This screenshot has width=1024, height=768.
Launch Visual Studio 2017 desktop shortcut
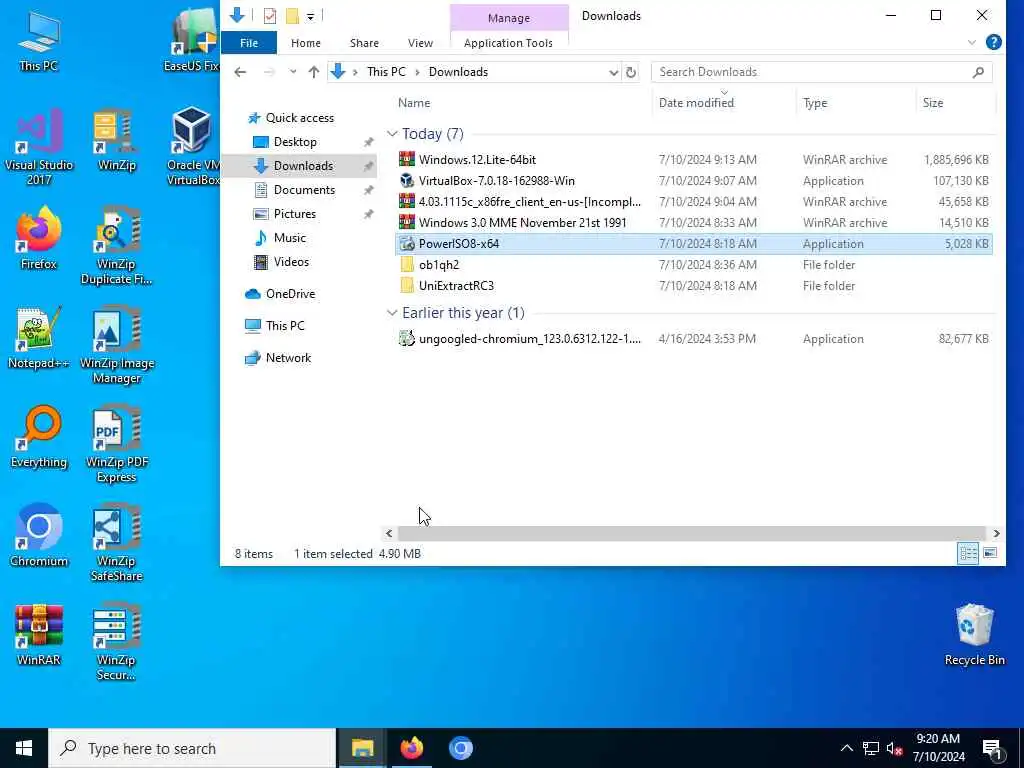point(39,148)
